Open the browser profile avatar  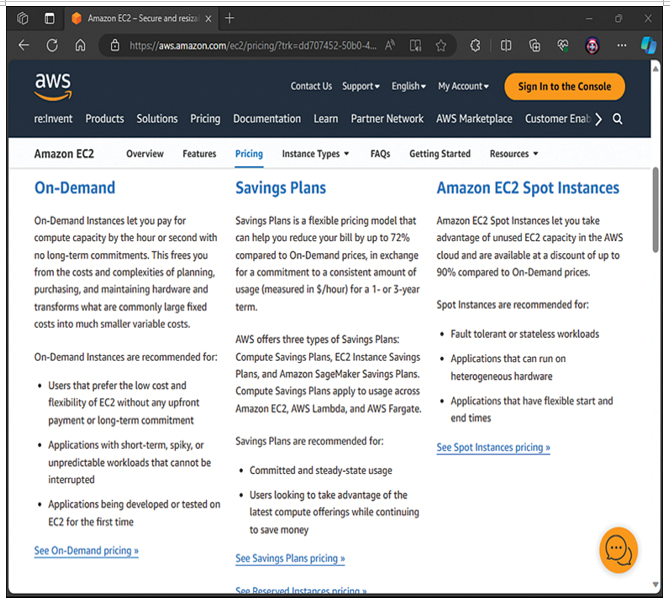(592, 45)
